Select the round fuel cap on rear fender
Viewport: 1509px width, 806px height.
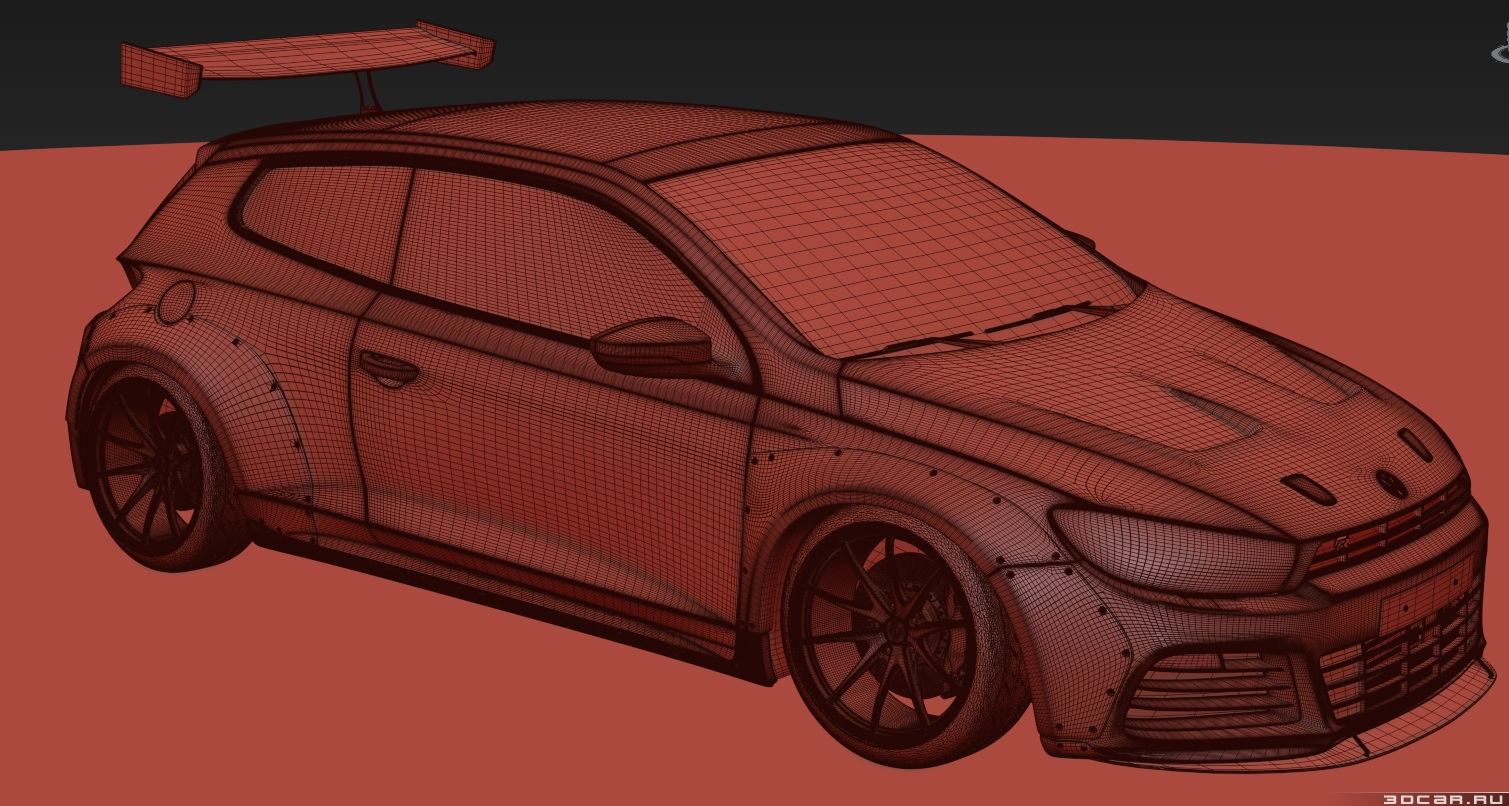coord(178,302)
